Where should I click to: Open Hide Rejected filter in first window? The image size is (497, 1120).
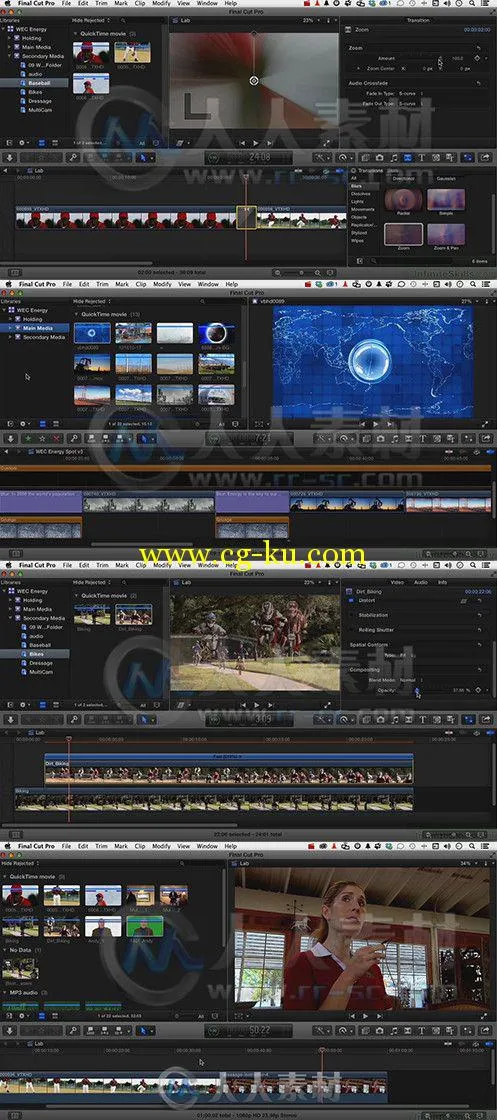pyautogui.click(x=89, y=21)
